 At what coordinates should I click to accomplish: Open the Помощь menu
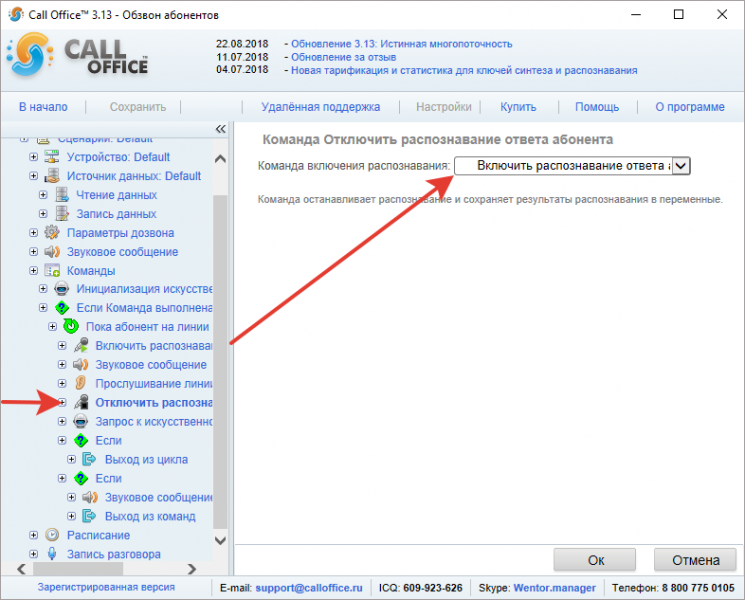597,107
